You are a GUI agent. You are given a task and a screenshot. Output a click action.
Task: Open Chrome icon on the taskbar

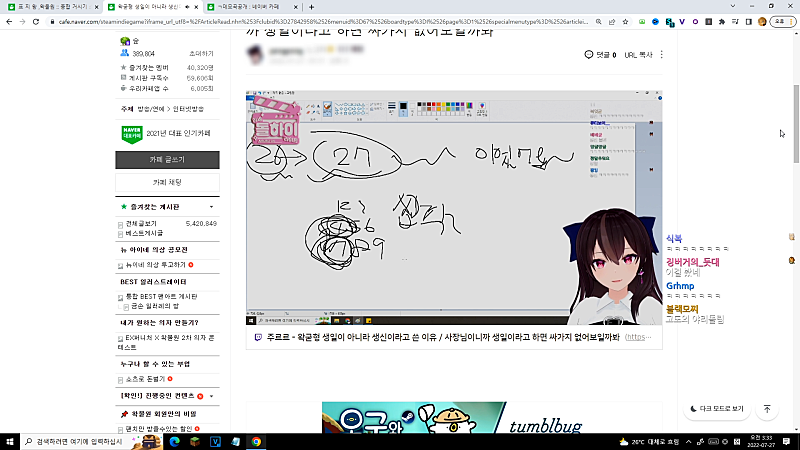click(256, 441)
